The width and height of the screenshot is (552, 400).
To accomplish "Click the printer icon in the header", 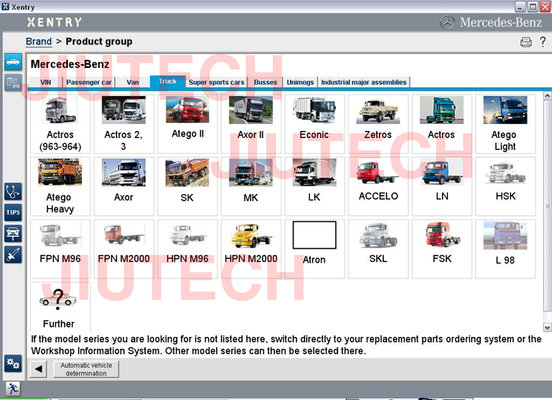I will (x=526, y=42).
